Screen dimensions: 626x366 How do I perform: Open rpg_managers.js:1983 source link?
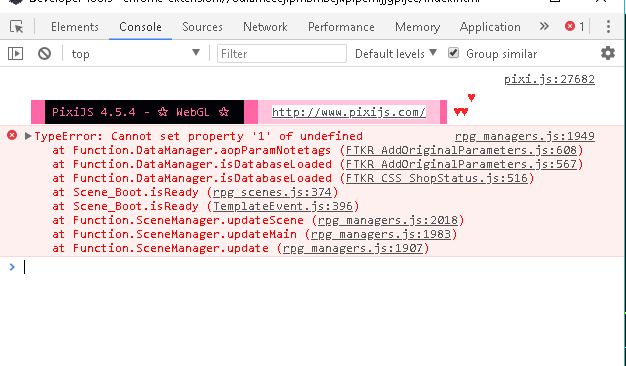(x=380, y=234)
